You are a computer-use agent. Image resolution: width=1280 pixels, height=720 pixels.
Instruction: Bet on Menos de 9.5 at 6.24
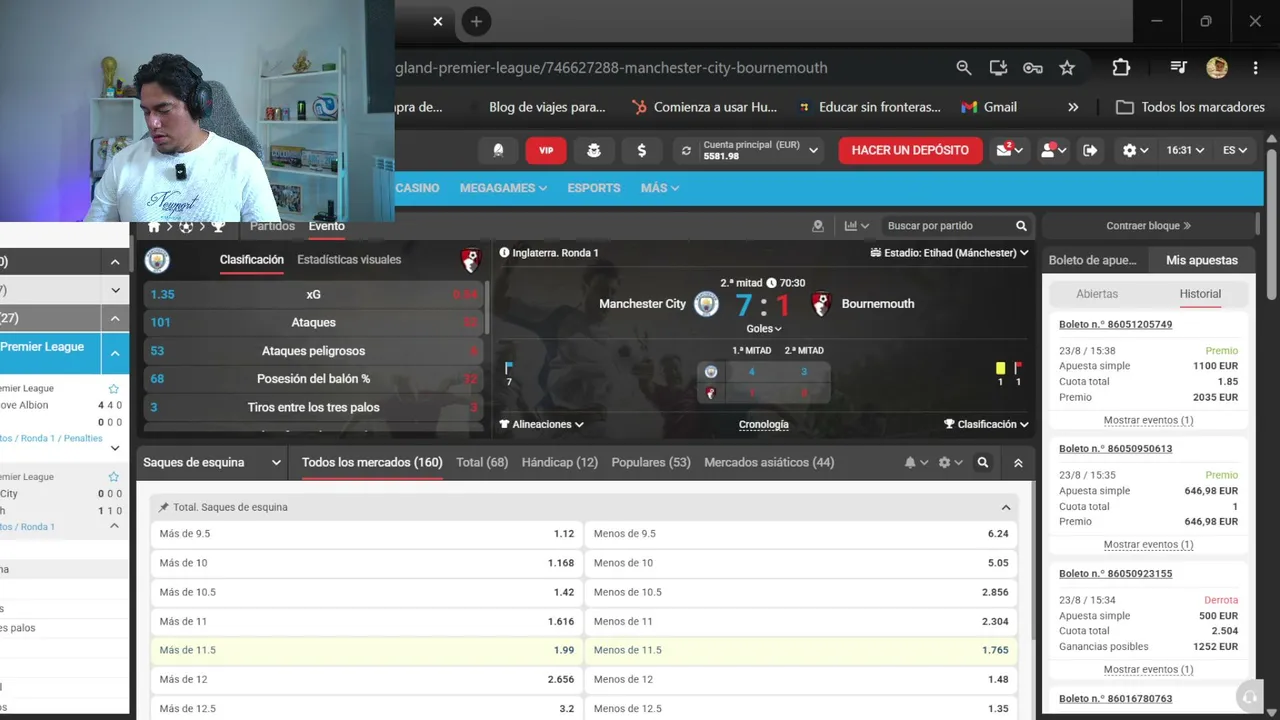click(801, 534)
